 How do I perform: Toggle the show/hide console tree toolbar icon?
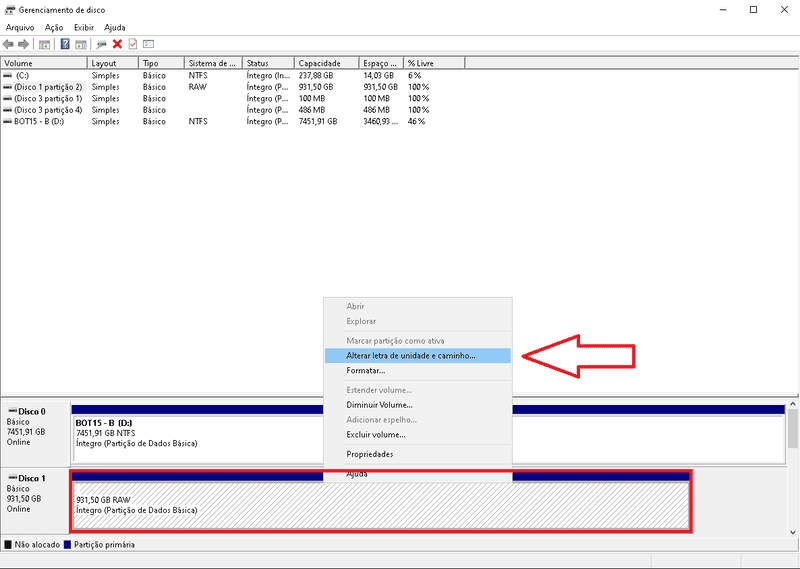(44, 44)
